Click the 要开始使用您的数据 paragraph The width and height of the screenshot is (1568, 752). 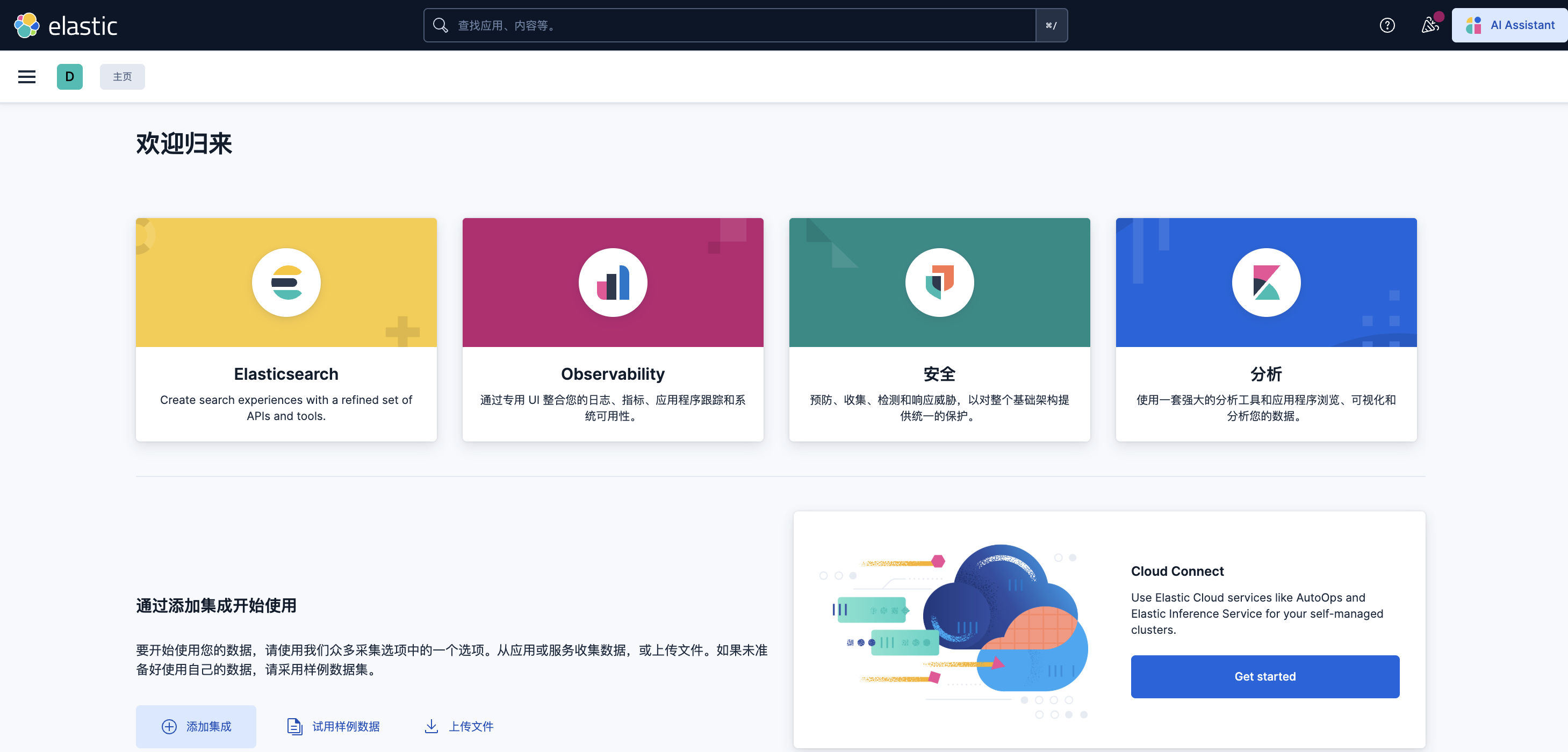(x=452, y=660)
